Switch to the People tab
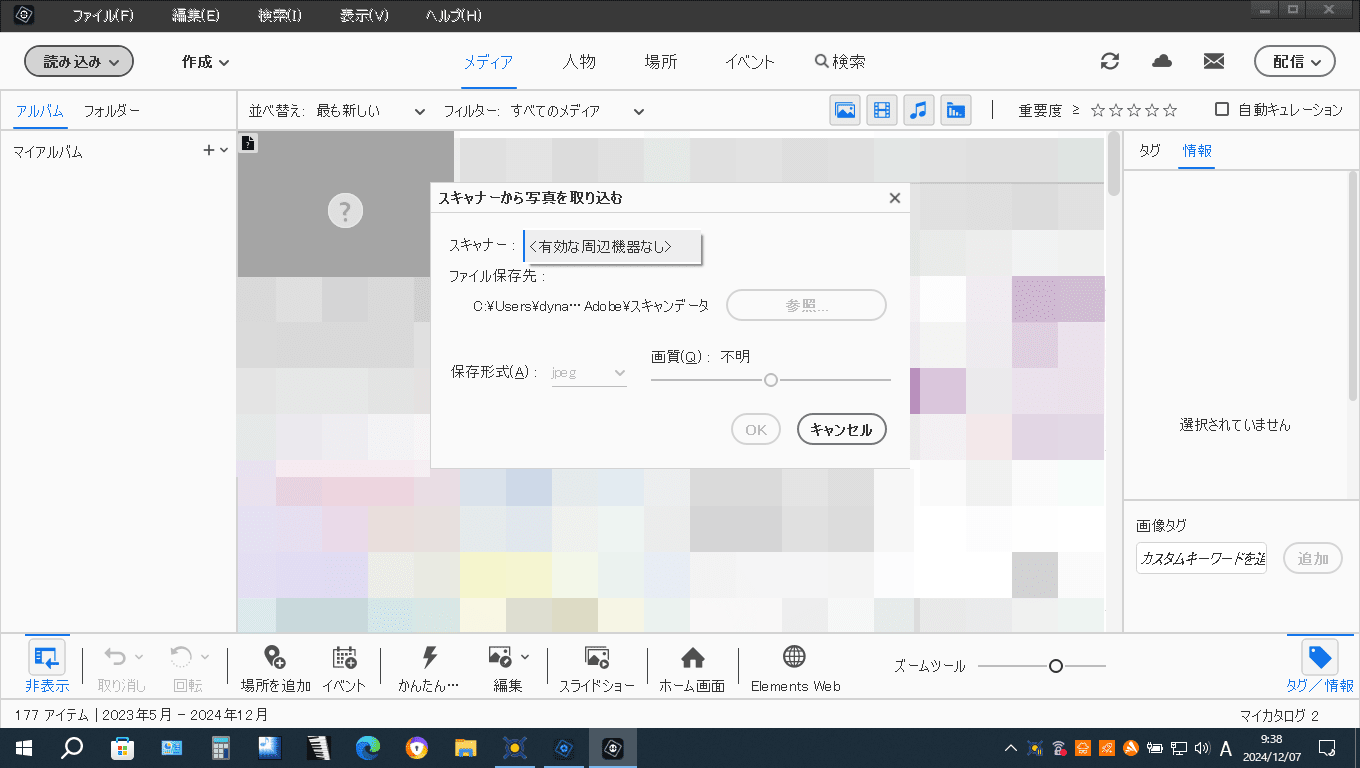 click(579, 61)
